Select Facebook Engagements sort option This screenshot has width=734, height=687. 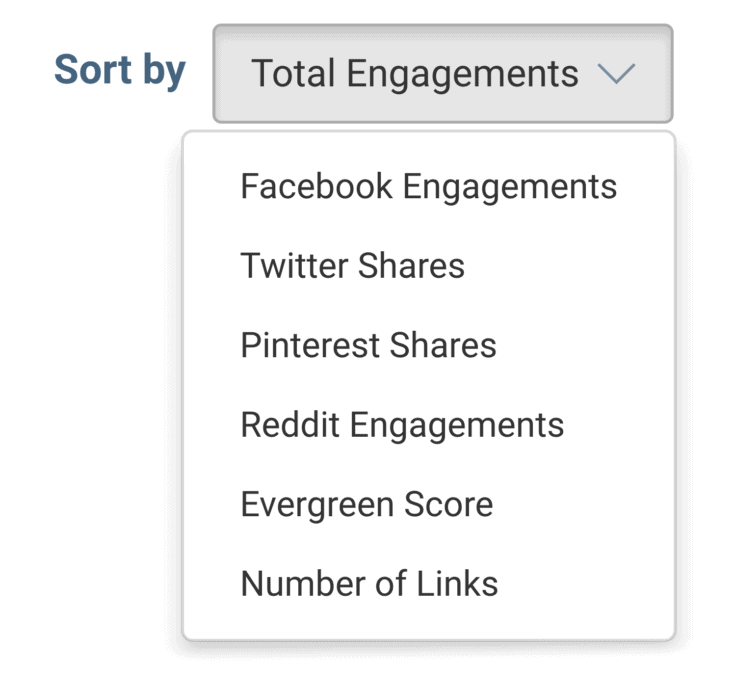(x=428, y=186)
